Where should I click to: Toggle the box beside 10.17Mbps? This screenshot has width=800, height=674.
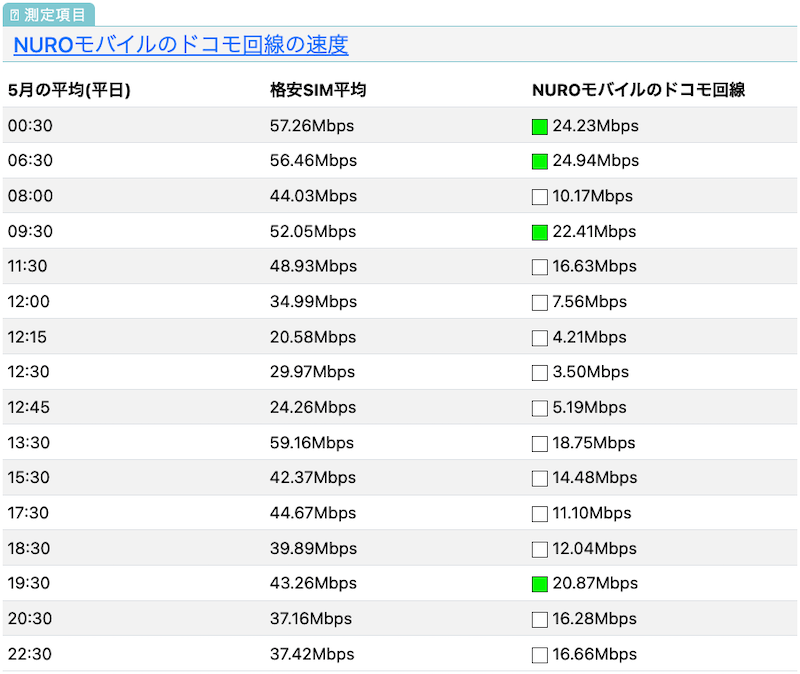click(x=539, y=196)
